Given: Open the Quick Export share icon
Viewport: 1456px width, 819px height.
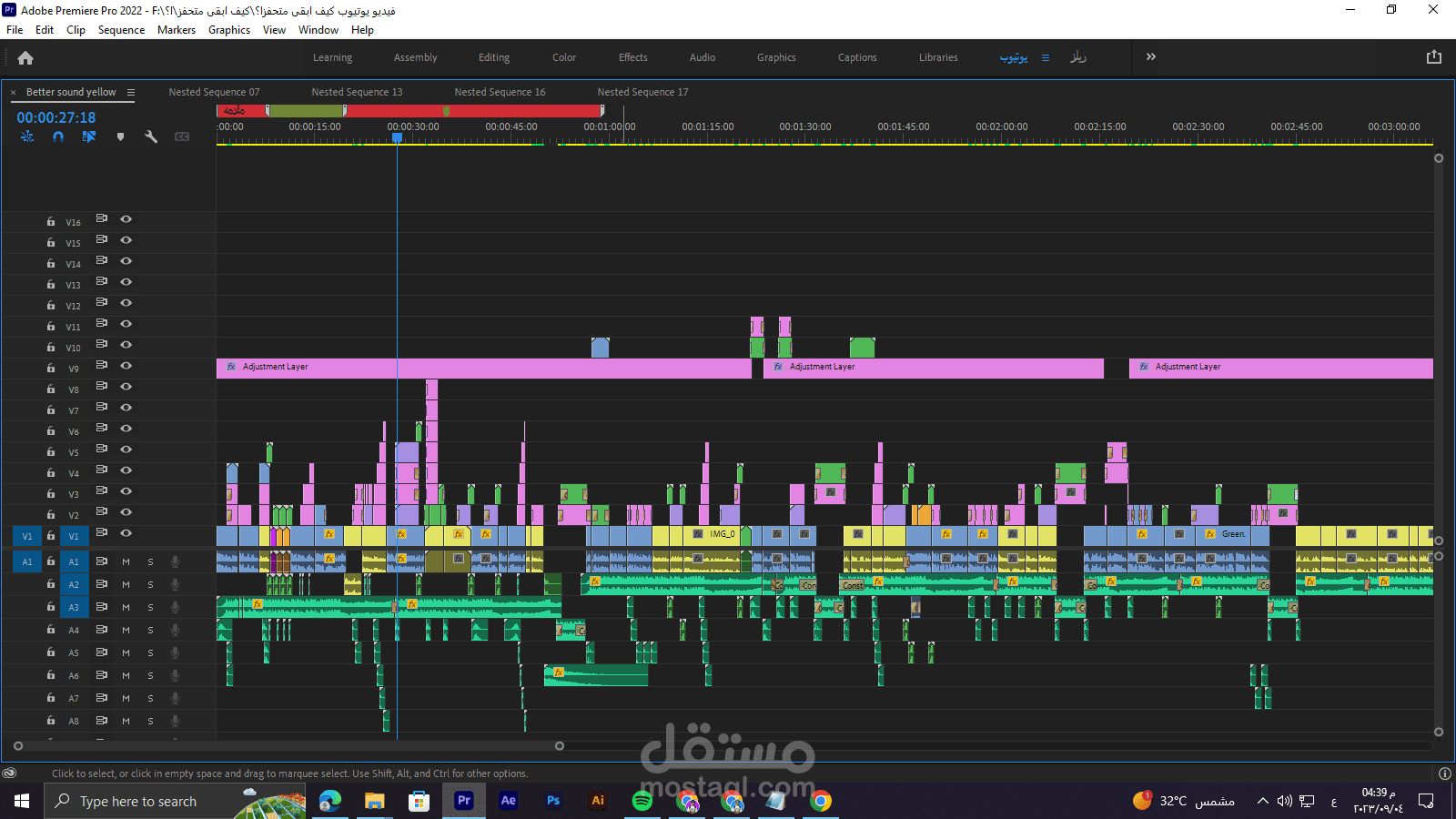Looking at the screenshot, I should [1434, 56].
